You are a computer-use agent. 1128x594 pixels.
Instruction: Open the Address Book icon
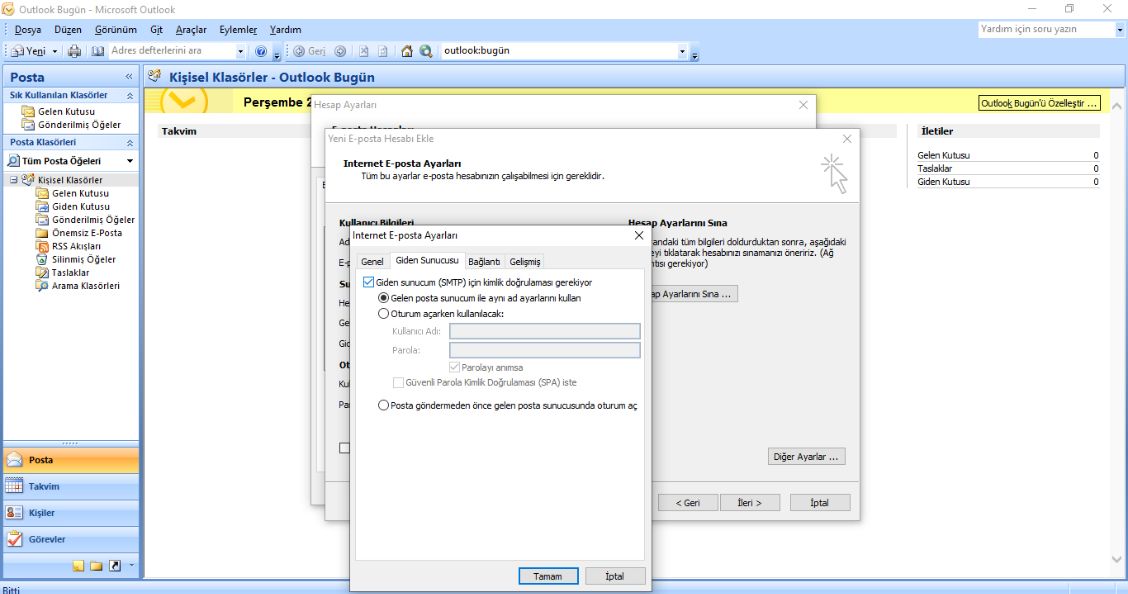tap(98, 51)
